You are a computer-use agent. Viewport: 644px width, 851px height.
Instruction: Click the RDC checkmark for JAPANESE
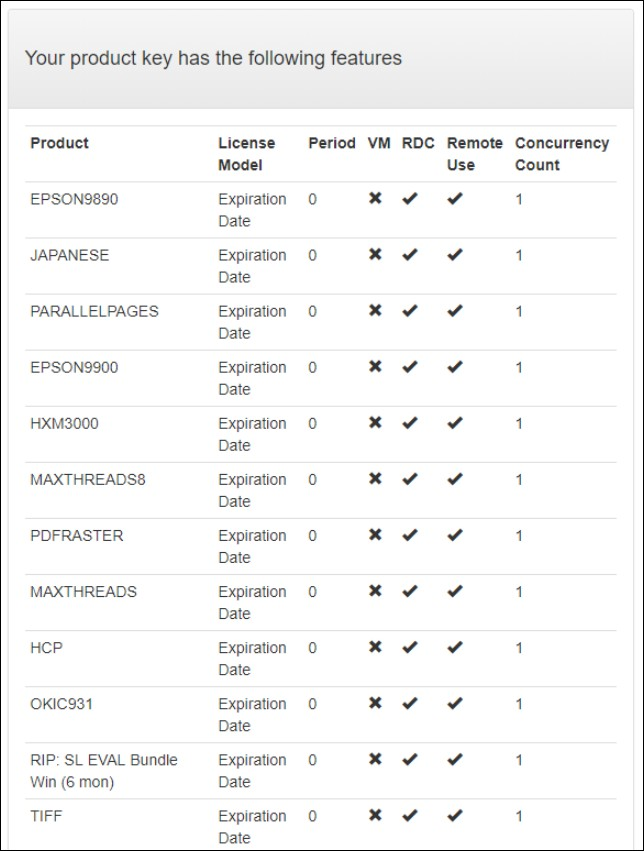click(x=409, y=255)
